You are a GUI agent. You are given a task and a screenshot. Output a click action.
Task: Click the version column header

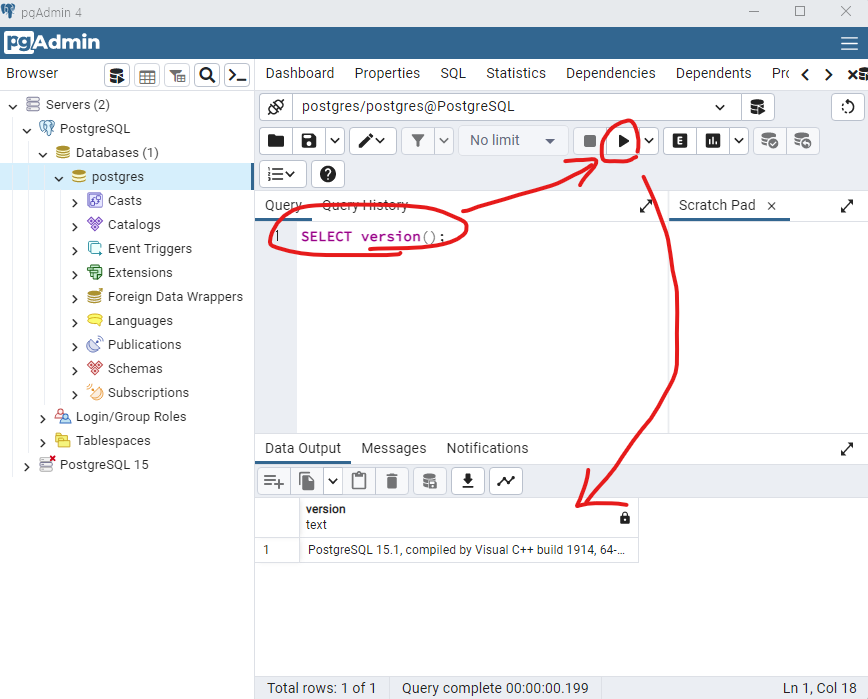coord(468,517)
